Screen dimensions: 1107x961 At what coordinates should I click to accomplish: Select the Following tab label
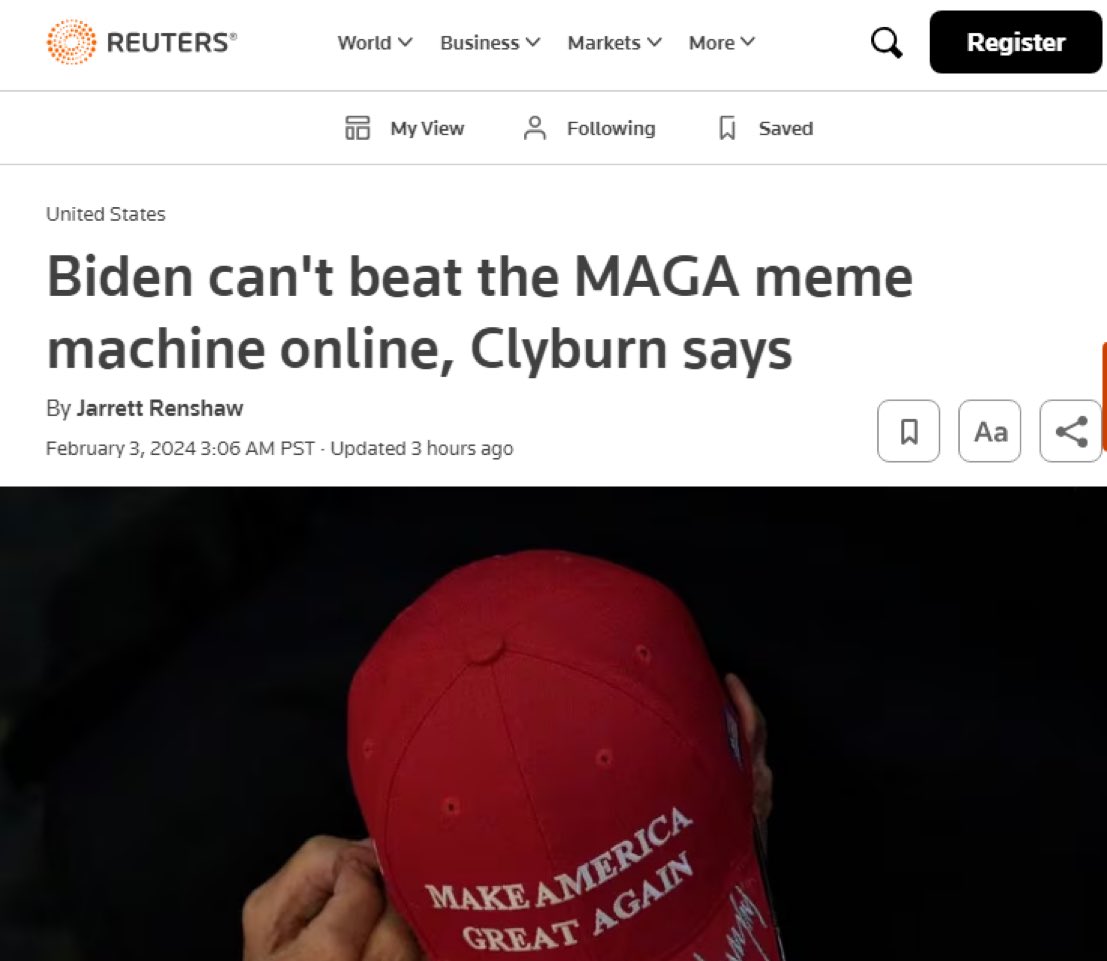click(611, 129)
